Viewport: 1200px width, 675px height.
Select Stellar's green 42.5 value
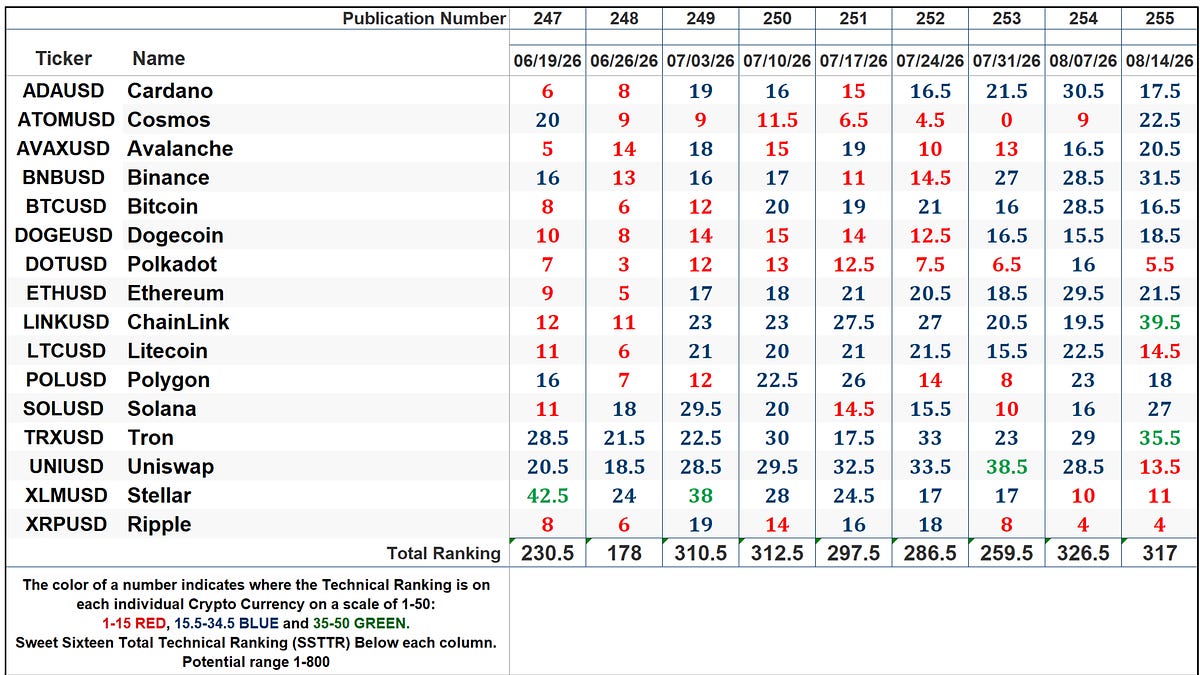[548, 497]
